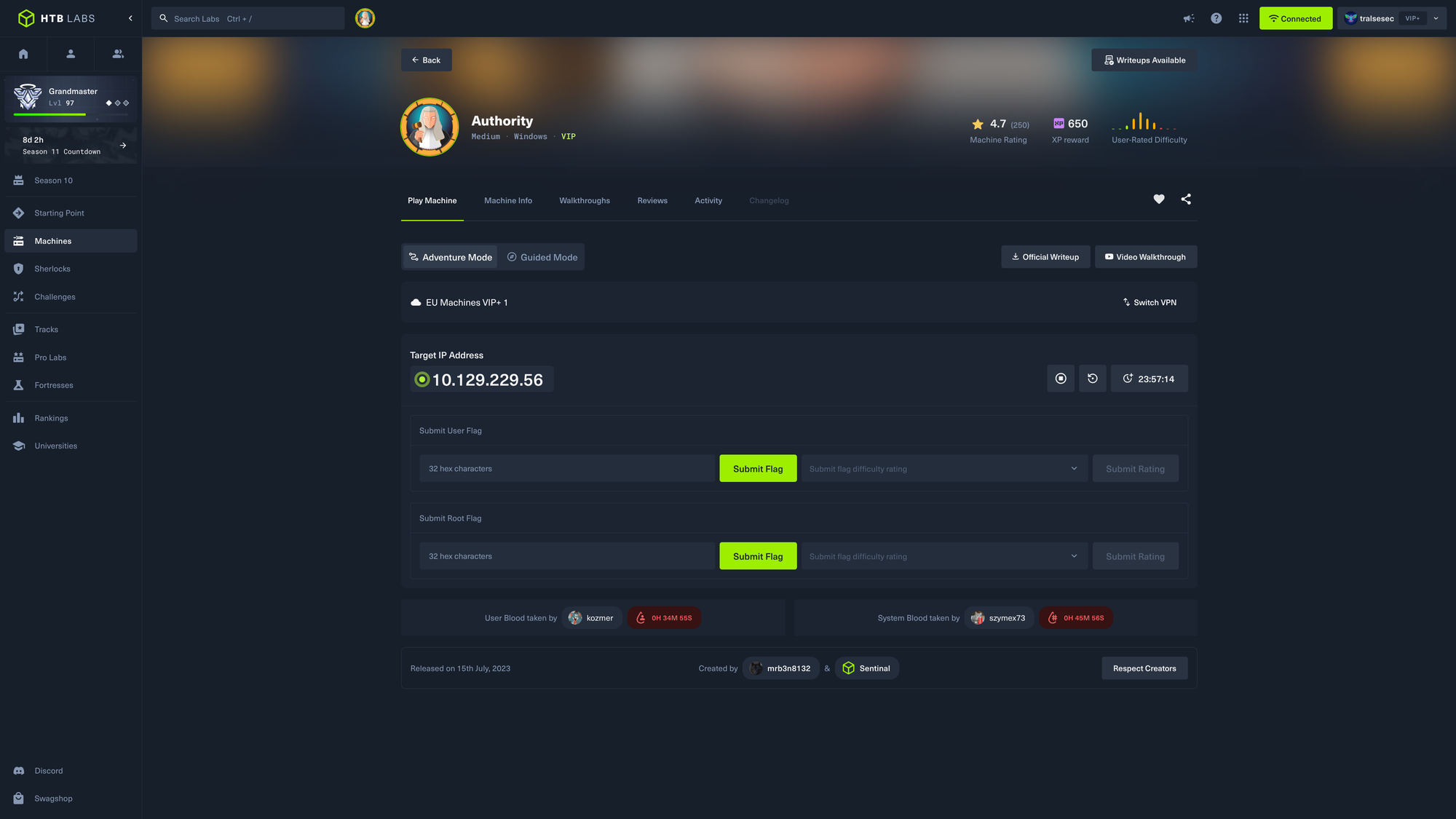
Task: Open the Video Walkthrough
Action: coord(1146,257)
